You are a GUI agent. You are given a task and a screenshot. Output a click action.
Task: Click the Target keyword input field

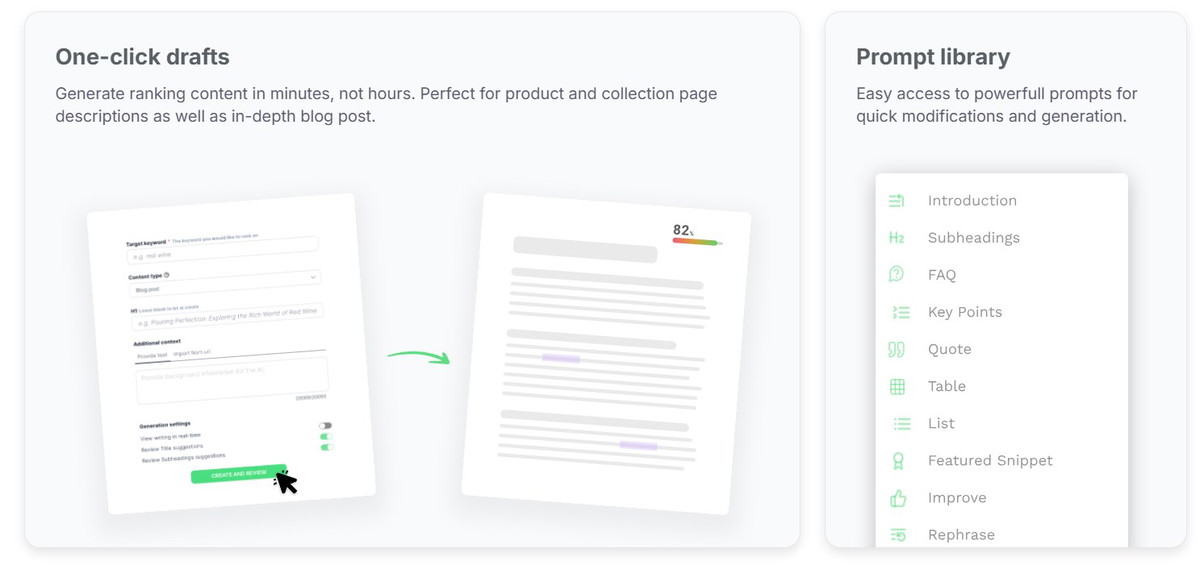click(x=222, y=250)
